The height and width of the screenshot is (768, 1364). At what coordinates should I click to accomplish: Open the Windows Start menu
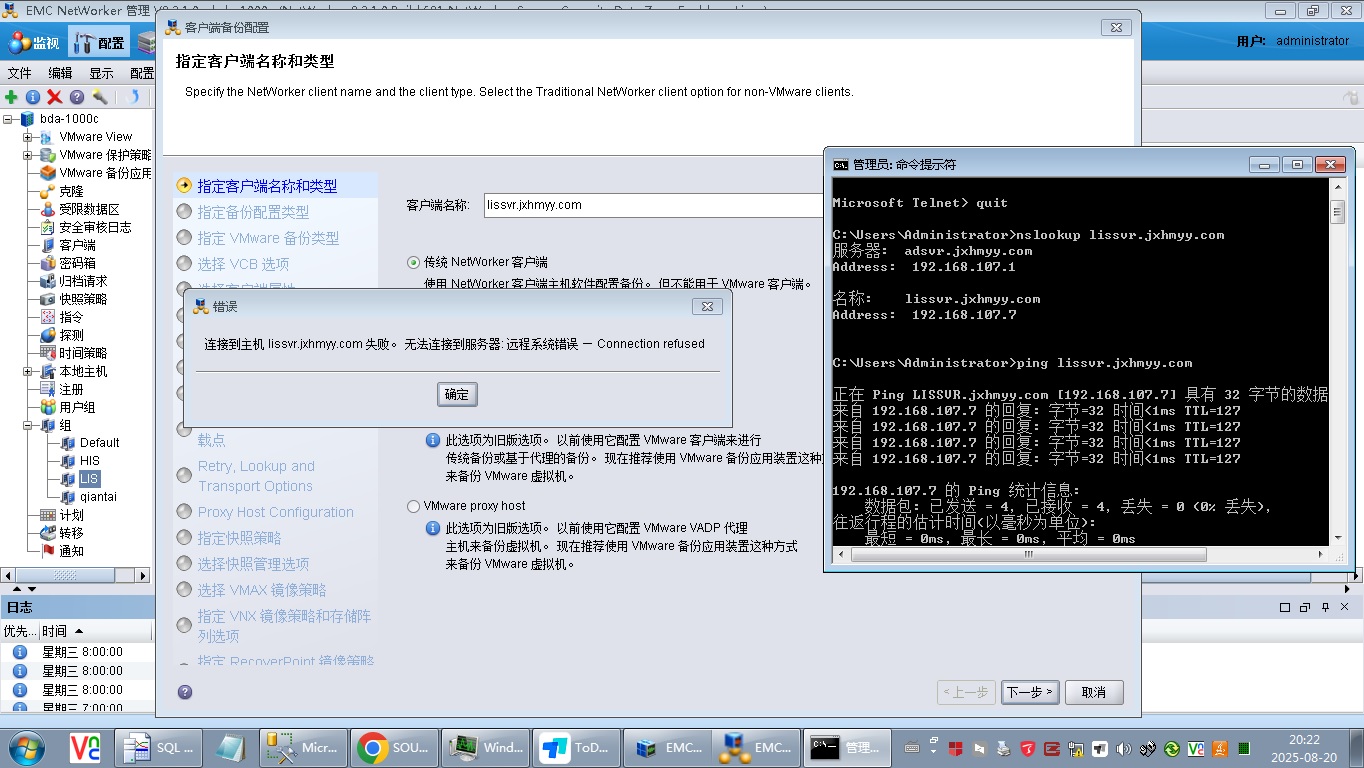click(25, 748)
